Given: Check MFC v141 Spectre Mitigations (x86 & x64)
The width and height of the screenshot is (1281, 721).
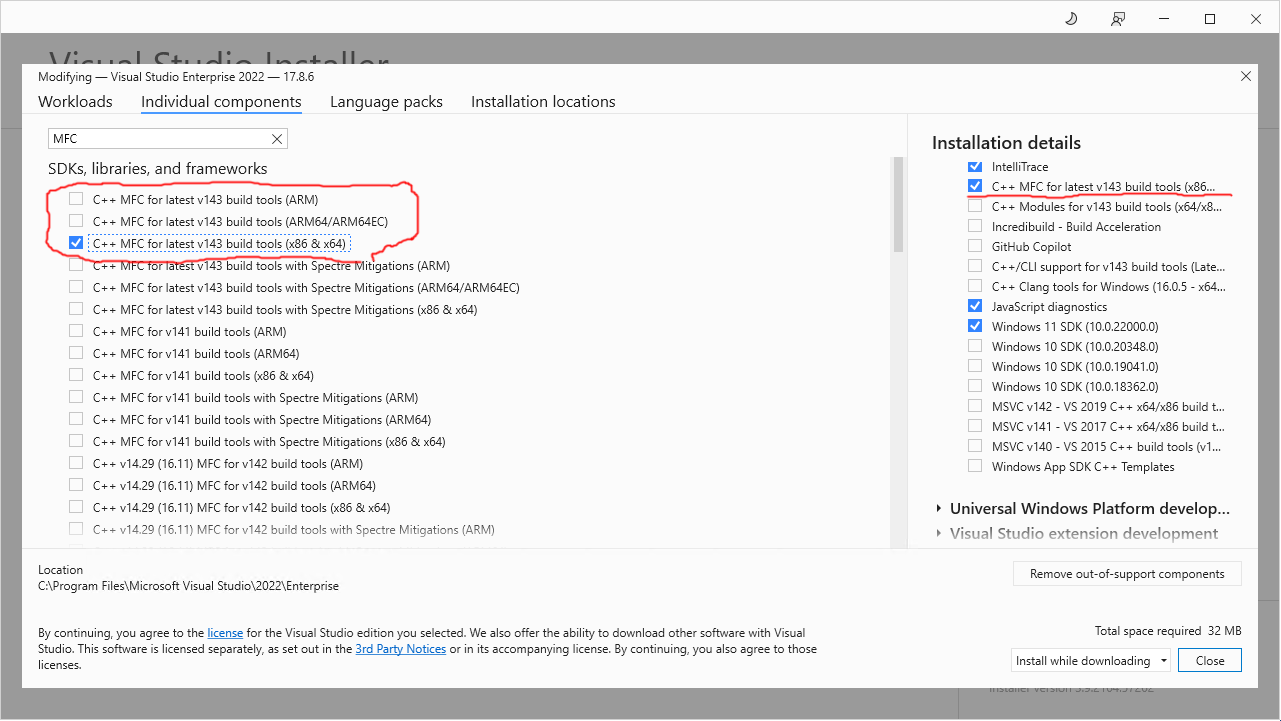Looking at the screenshot, I should [76, 442].
